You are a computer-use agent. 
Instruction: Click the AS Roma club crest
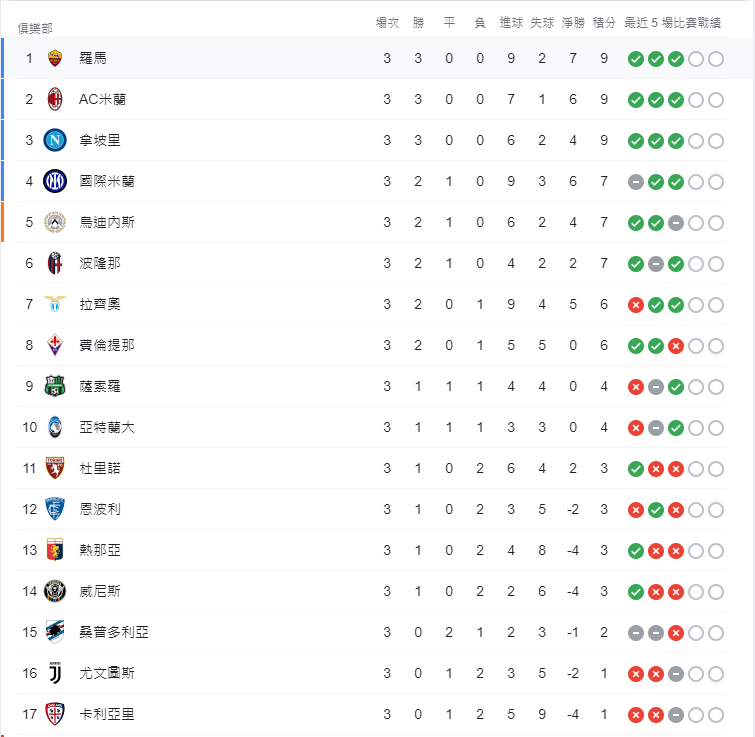55,58
